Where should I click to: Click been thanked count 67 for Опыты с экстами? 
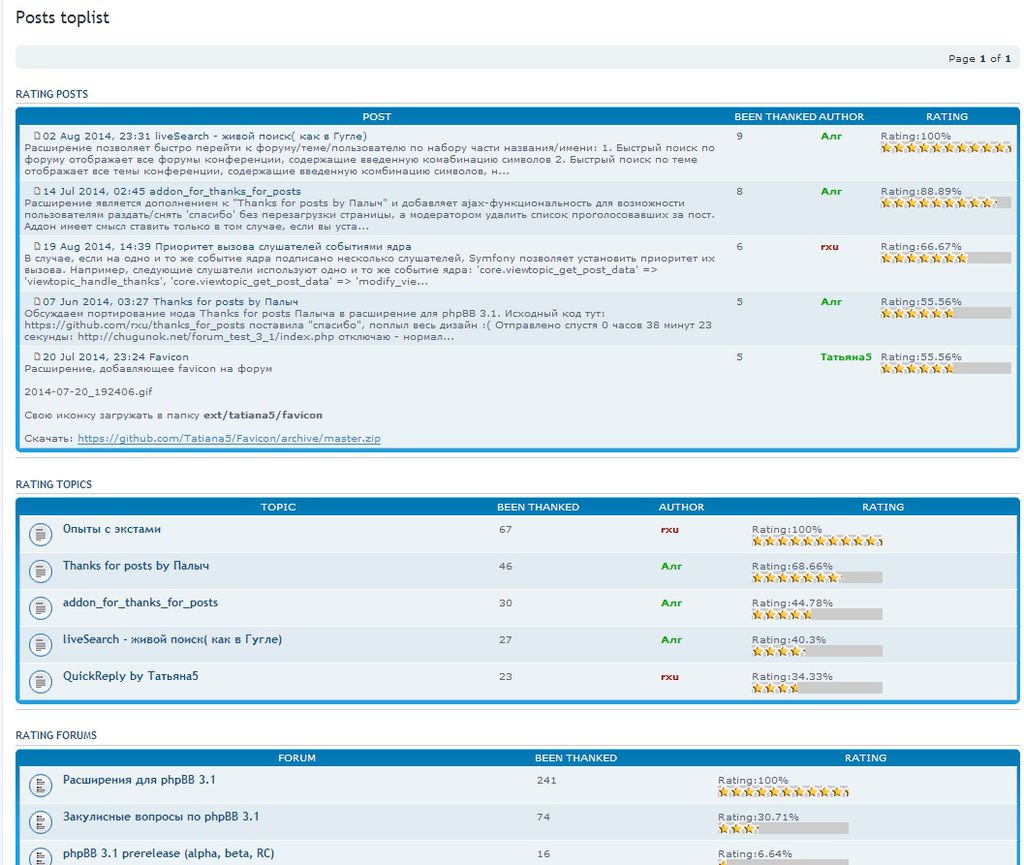tap(505, 529)
